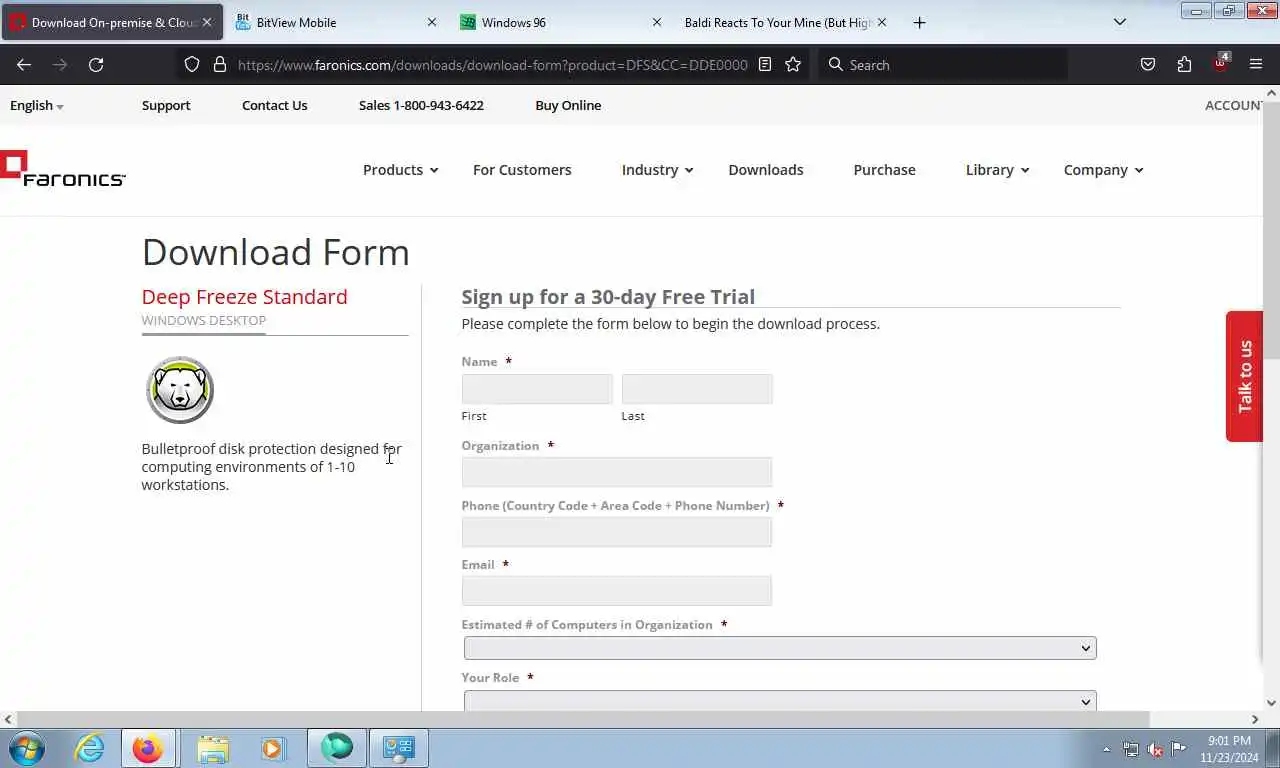Image resolution: width=1280 pixels, height=768 pixels.
Task: Click the URL address bar
Action: [x=493, y=64]
